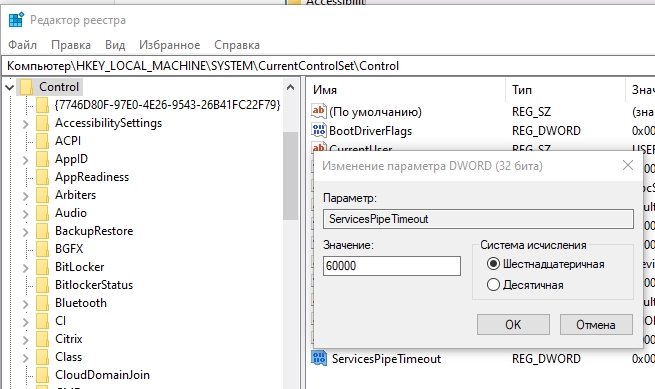Select the Citrix folder icon

(x=42, y=338)
